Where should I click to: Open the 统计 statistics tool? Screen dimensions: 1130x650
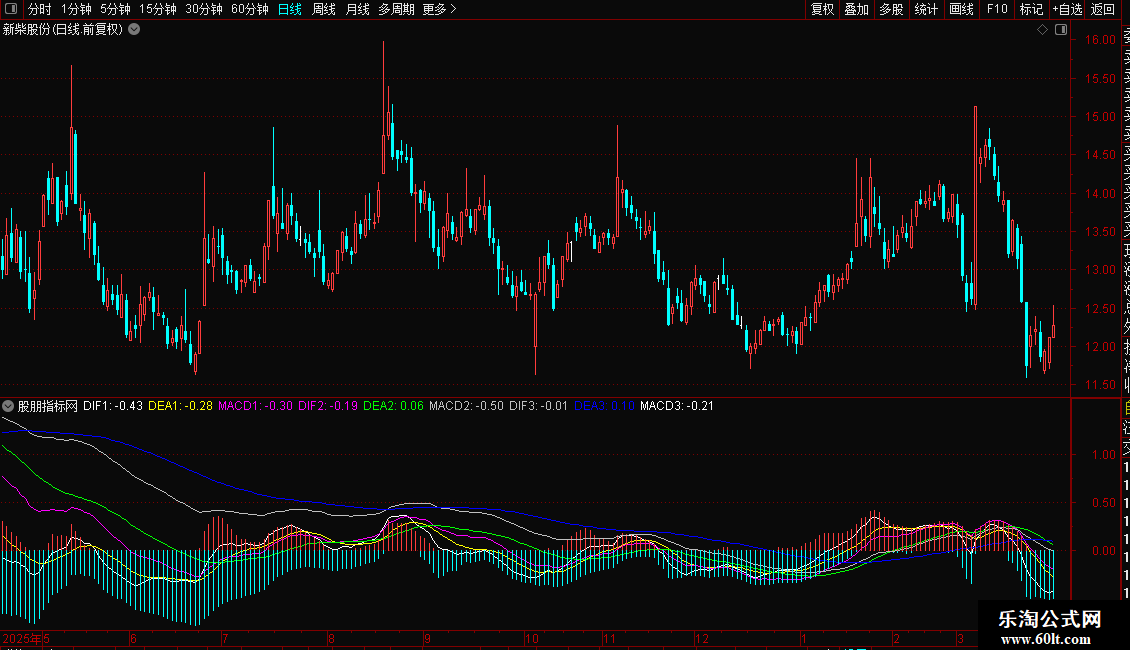pos(926,9)
